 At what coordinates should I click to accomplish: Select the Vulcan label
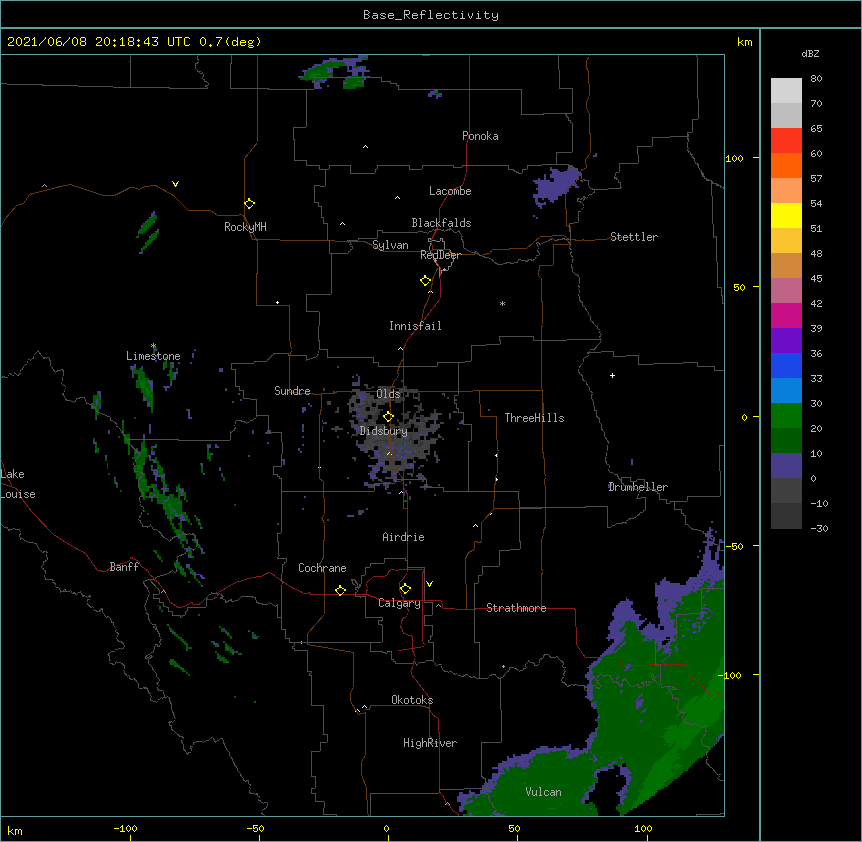click(543, 792)
